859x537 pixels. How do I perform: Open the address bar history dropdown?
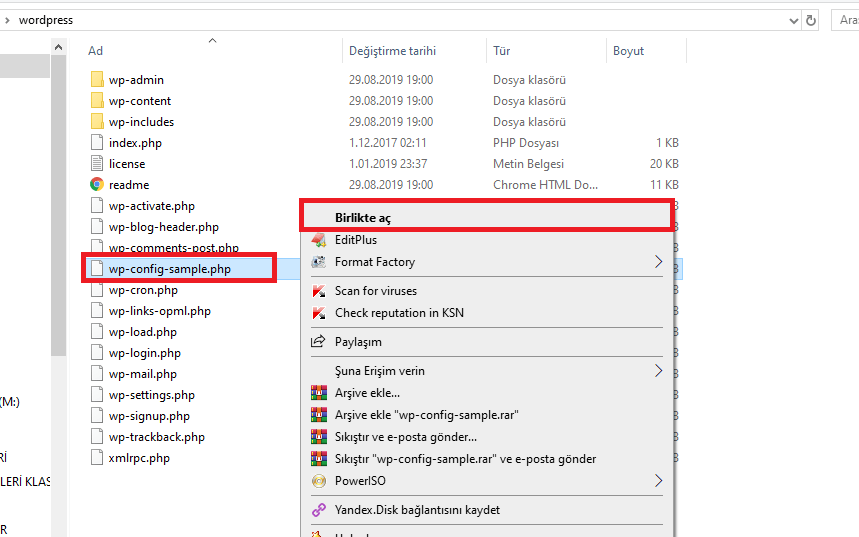pos(792,20)
